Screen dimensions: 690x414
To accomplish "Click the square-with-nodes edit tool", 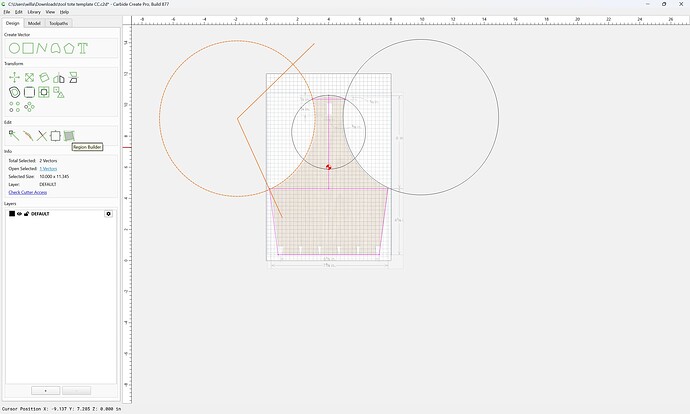I will [55, 136].
